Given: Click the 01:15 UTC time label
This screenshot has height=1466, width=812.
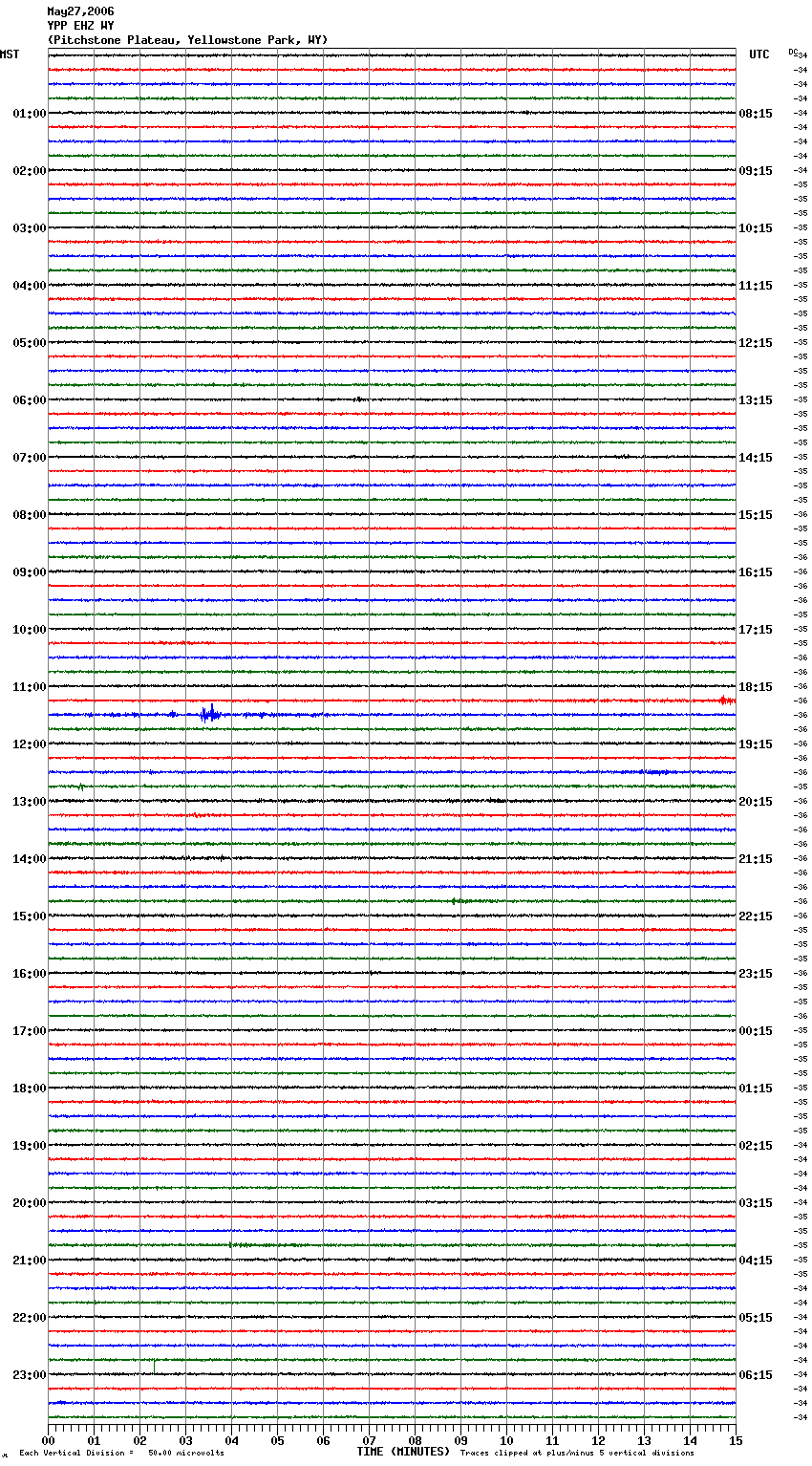Looking at the screenshot, I should pyautogui.click(x=756, y=1089).
